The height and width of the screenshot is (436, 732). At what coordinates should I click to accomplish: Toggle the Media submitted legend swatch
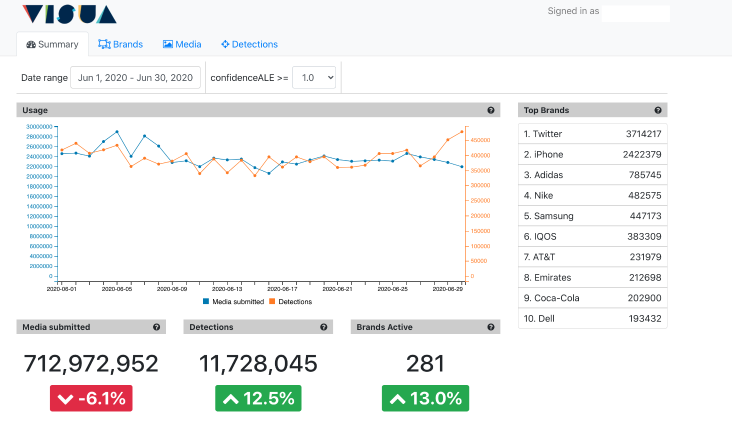coord(206,302)
